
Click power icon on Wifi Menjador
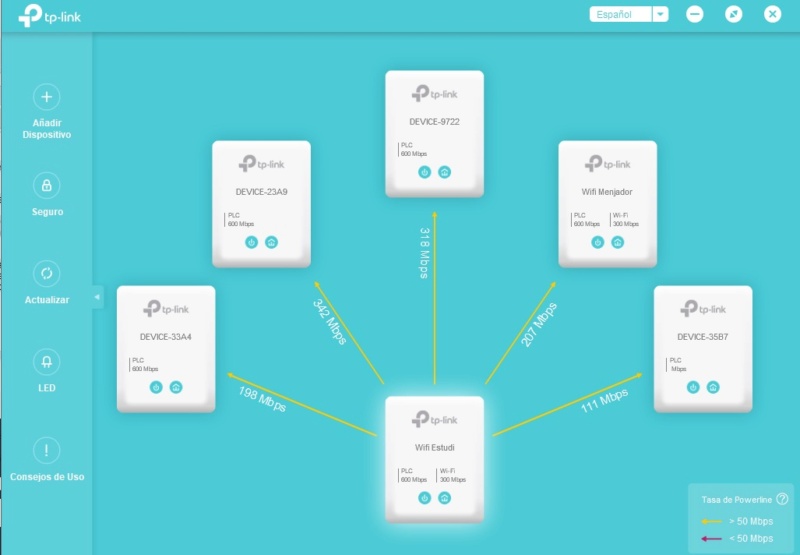click(x=597, y=242)
